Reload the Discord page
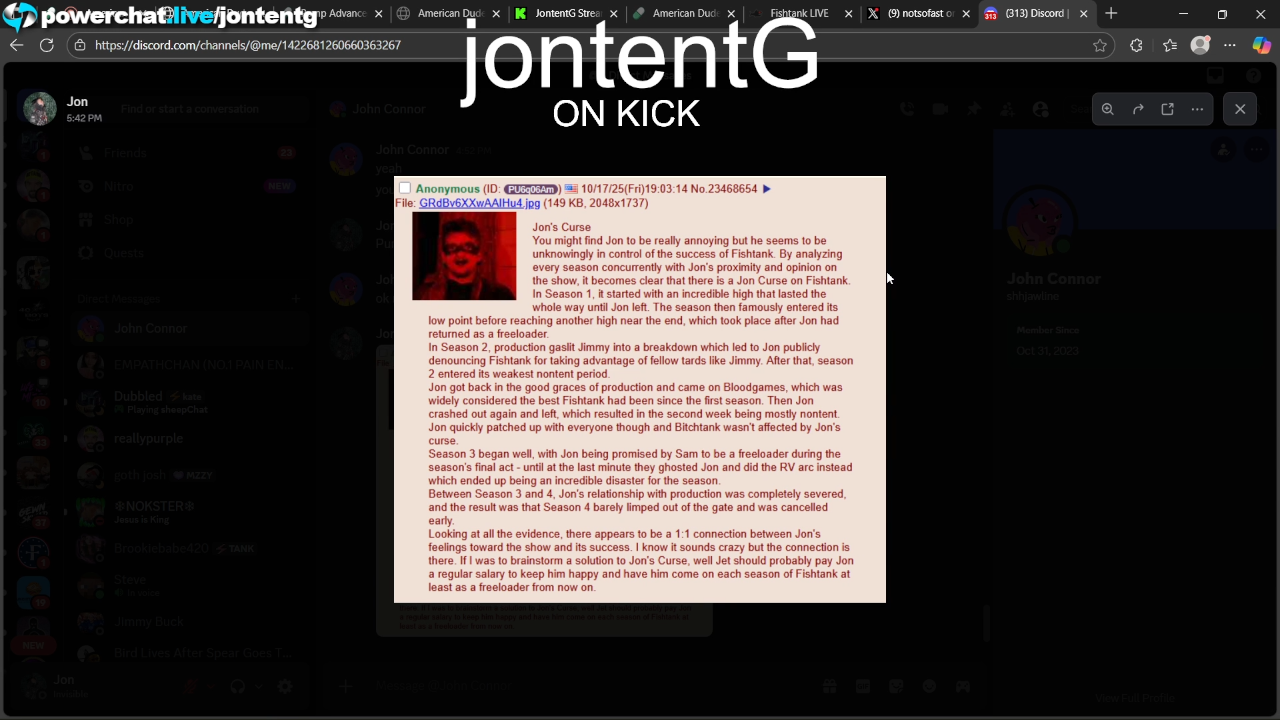 coord(46,45)
